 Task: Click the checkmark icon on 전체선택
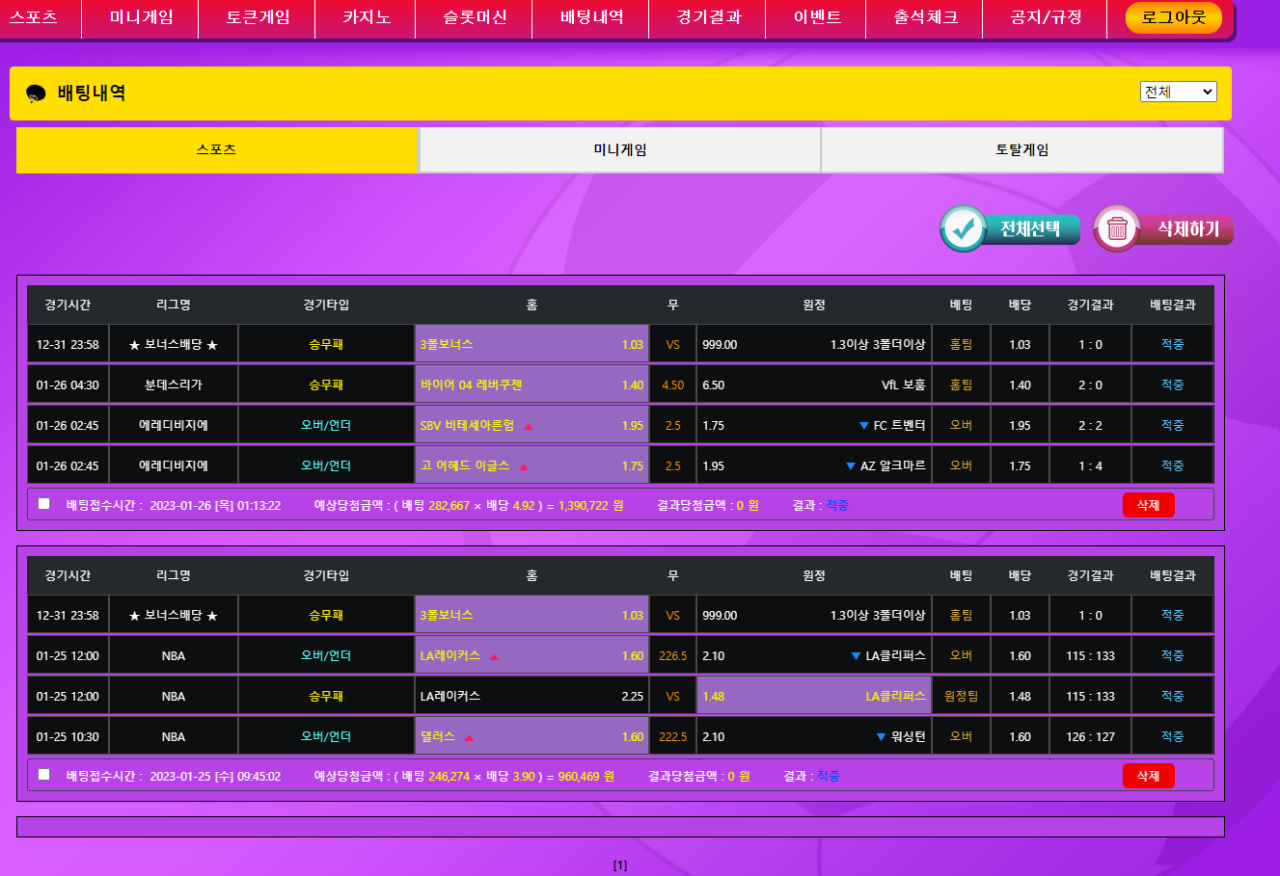coord(964,229)
